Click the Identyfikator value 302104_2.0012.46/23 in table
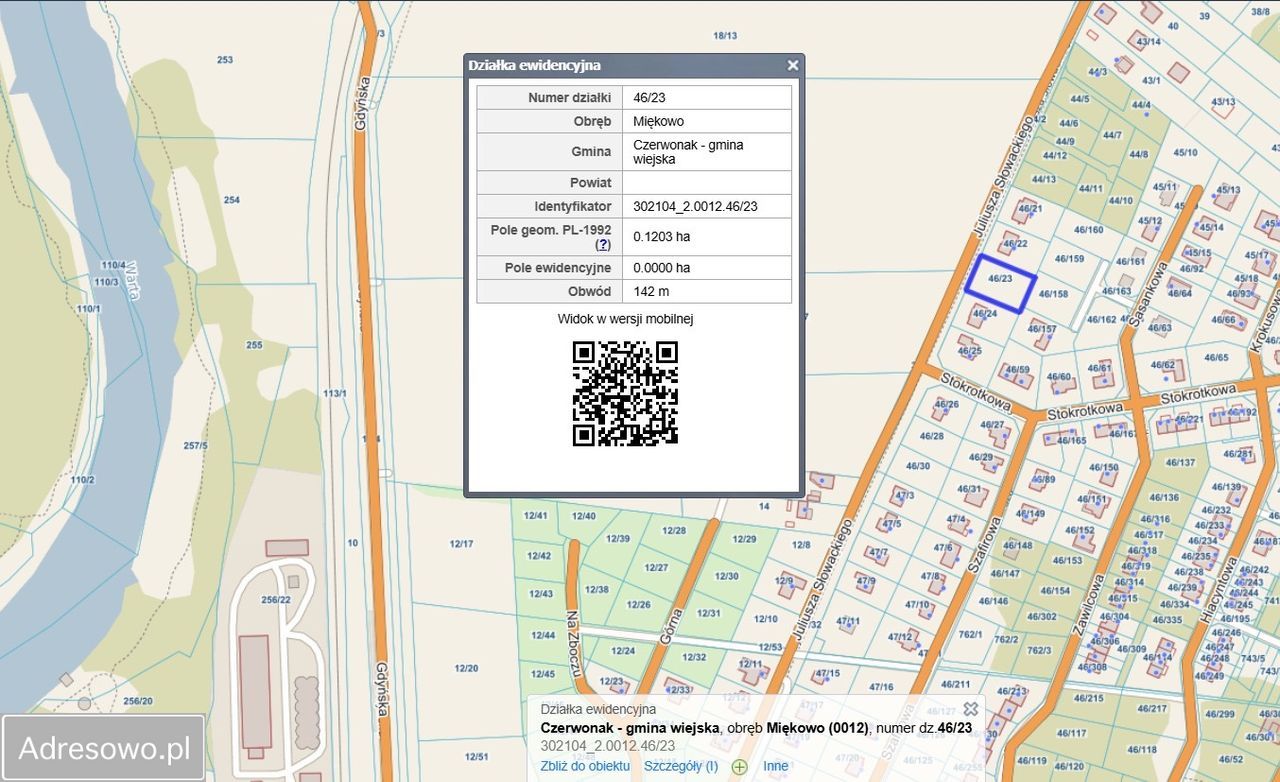 pyautogui.click(x=695, y=207)
